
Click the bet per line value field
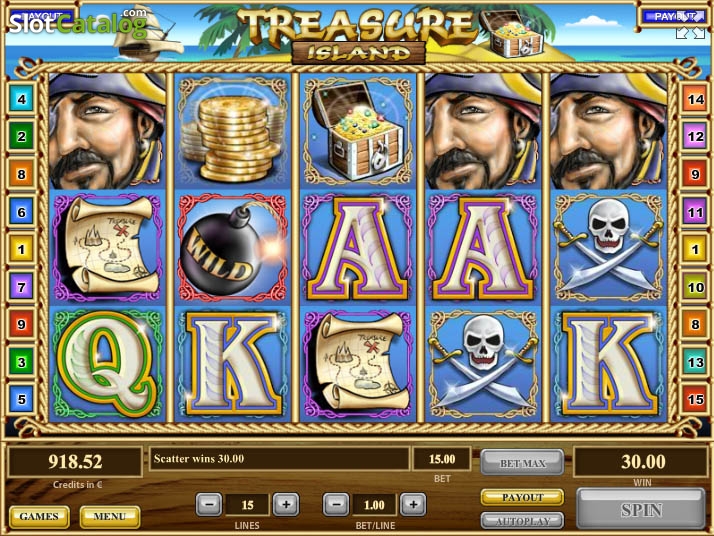click(374, 505)
